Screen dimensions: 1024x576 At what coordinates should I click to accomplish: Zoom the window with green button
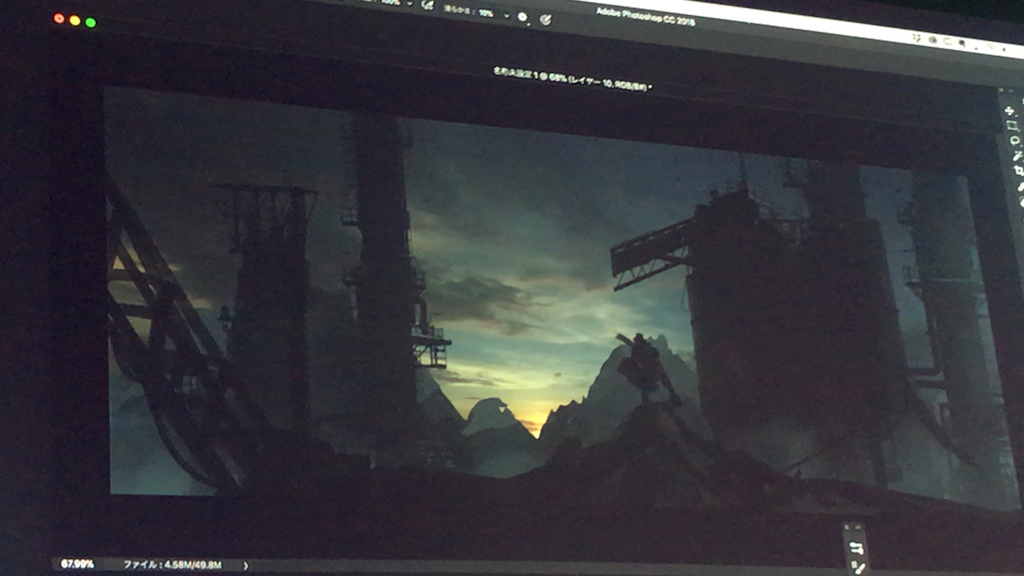[90, 22]
